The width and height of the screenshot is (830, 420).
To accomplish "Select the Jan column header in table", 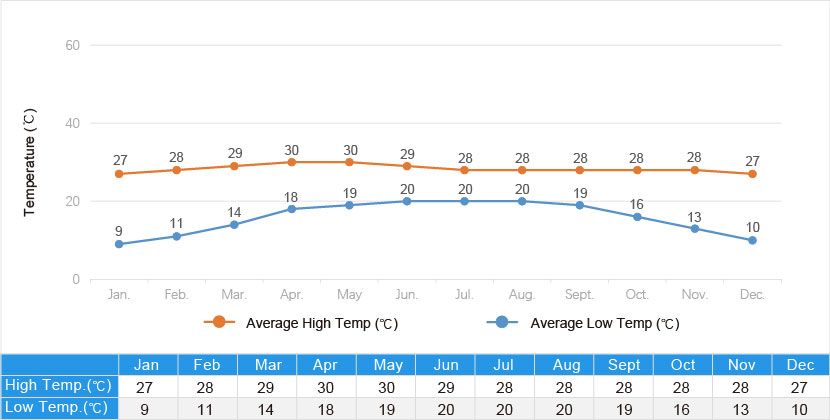I will tap(148, 364).
